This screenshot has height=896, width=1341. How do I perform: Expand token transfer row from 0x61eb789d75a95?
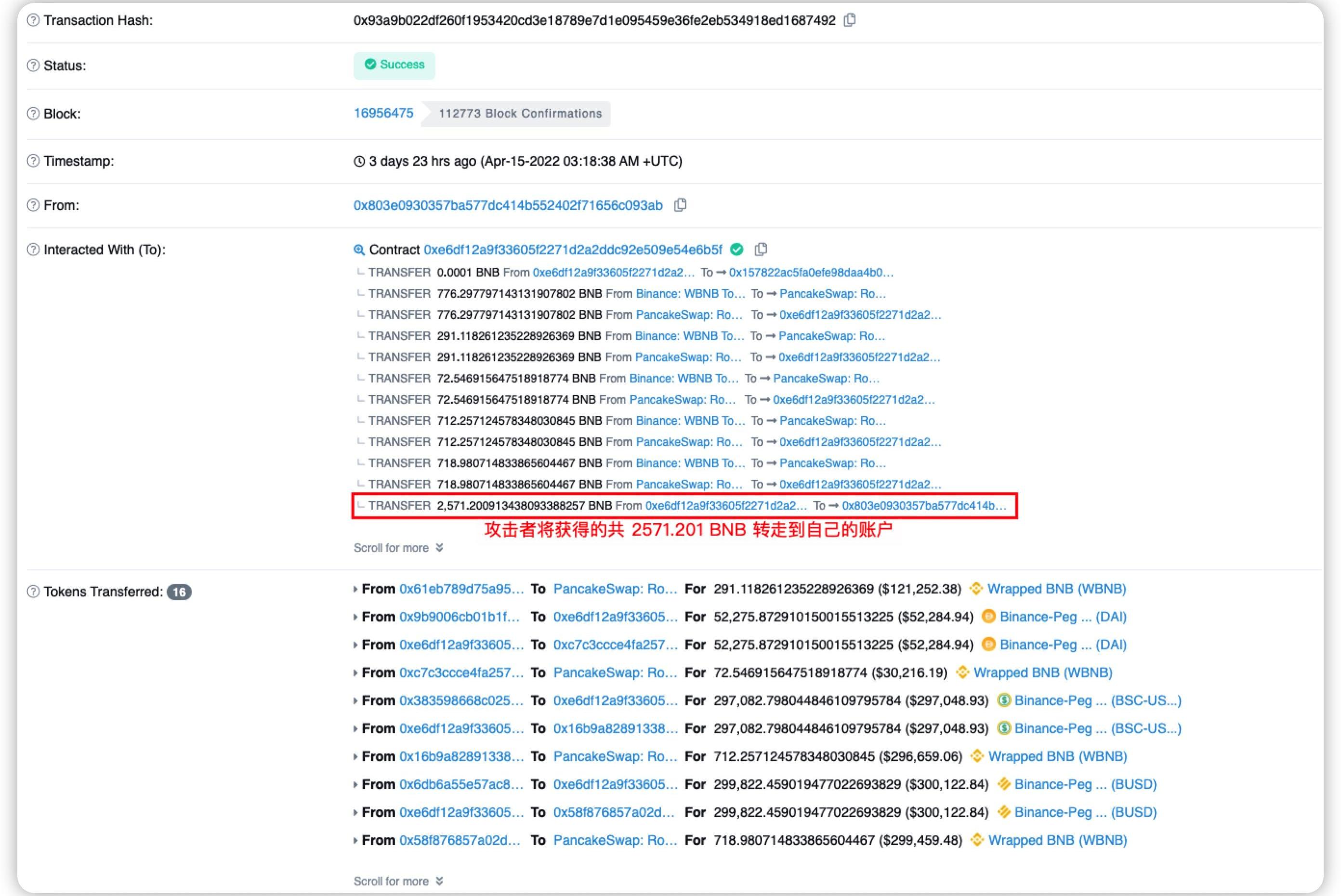(x=355, y=589)
